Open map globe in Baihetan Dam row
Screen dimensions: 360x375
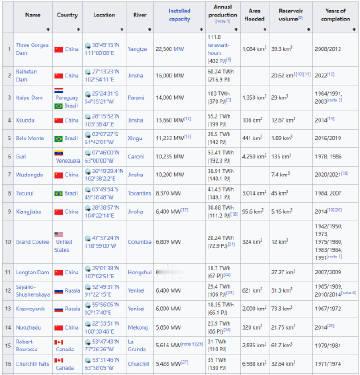point(88,72)
